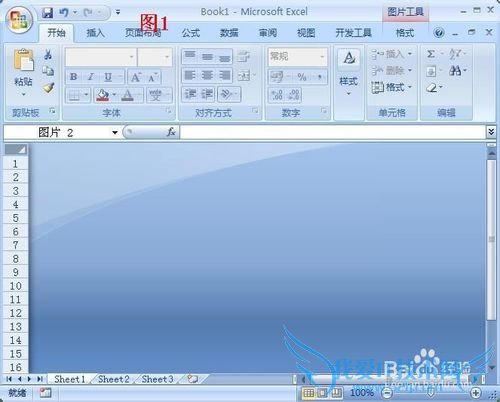Switch to the 插入 tab
This screenshot has height=402, width=500.
coord(96,33)
